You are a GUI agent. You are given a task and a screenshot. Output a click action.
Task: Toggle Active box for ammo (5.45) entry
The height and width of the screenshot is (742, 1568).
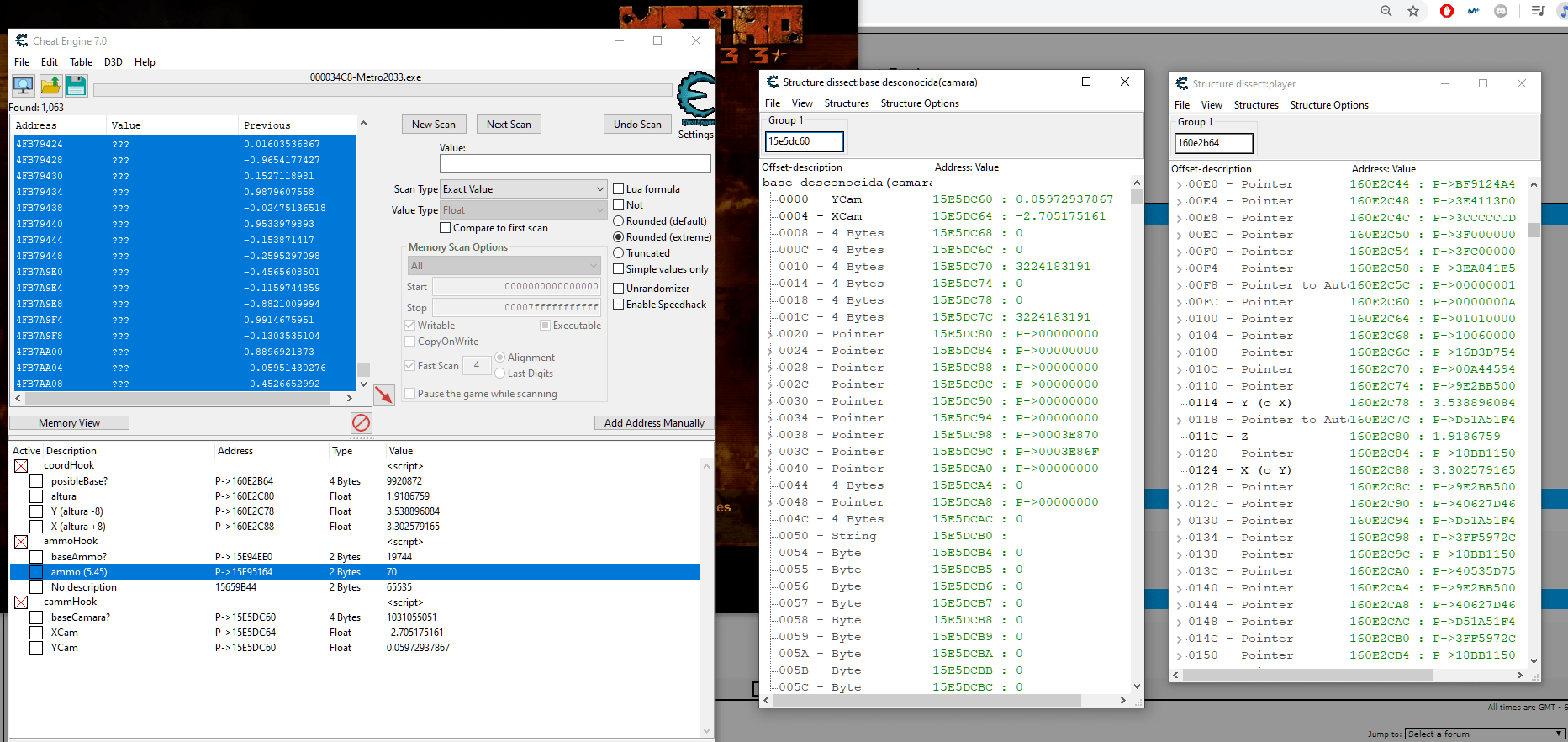36,572
